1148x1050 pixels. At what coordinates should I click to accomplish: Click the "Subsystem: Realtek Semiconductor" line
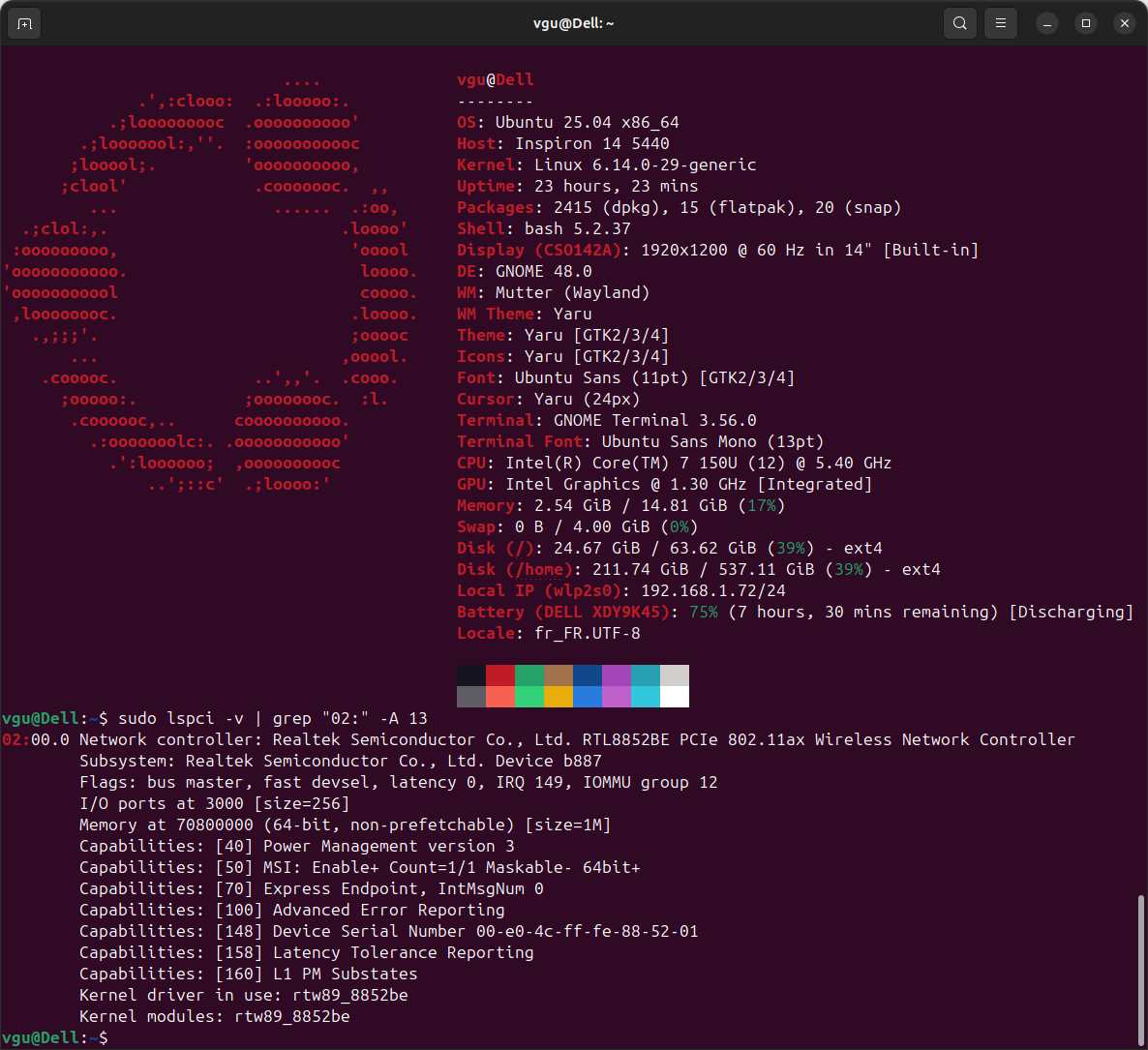(341, 761)
